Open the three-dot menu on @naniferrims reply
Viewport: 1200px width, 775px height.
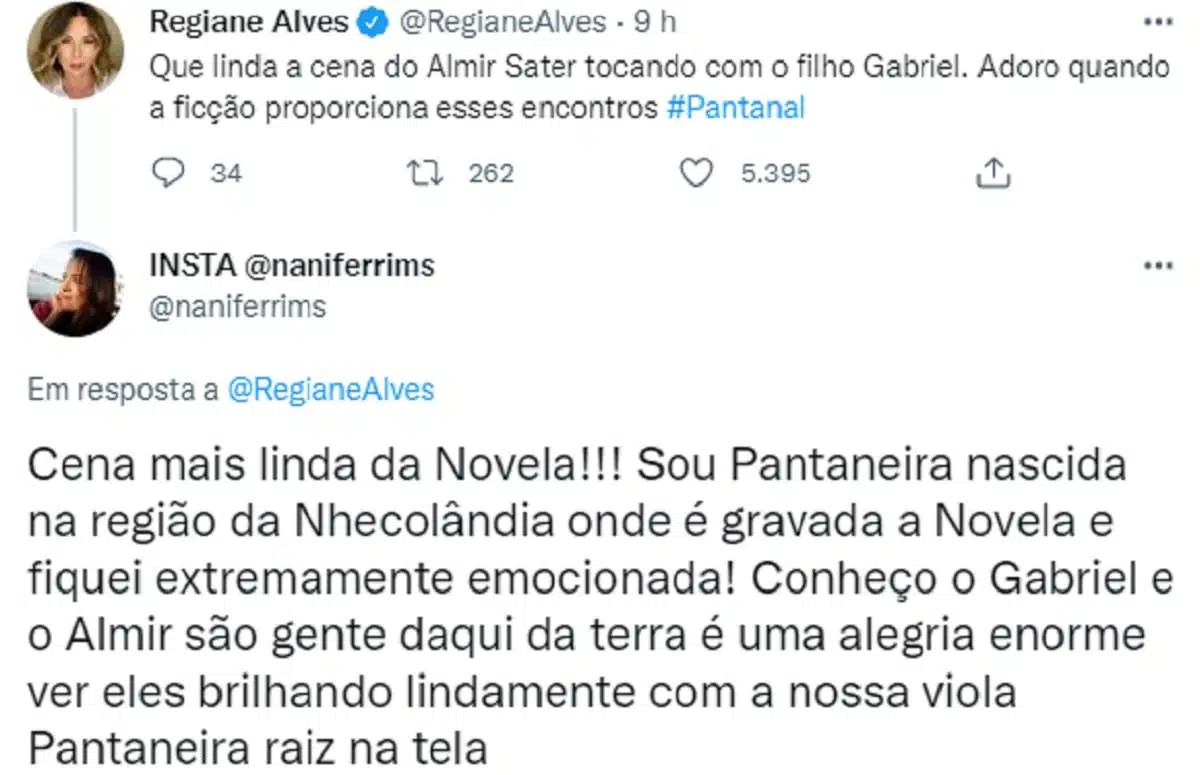click(x=1157, y=265)
